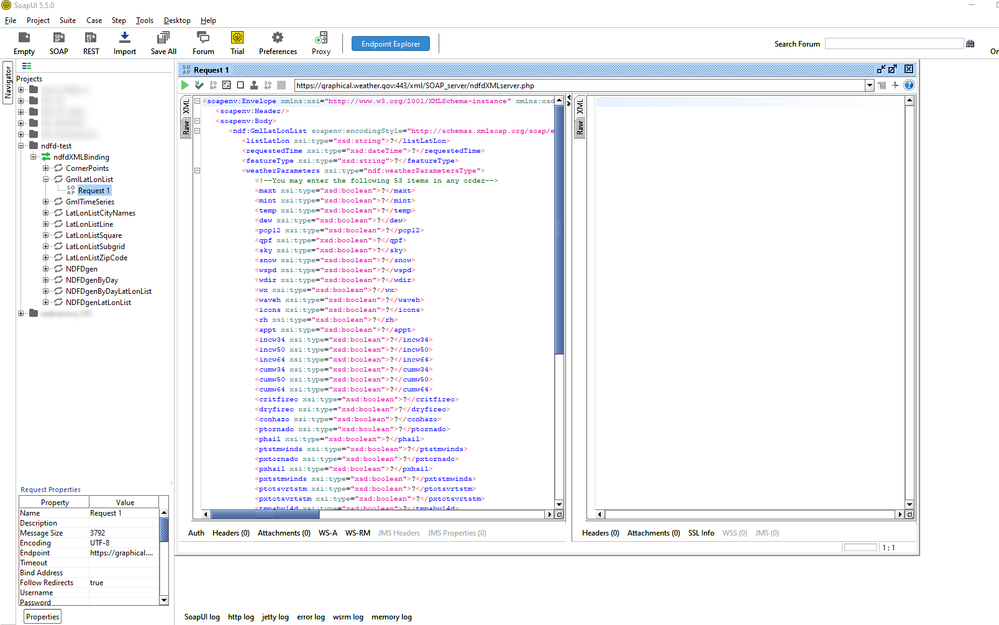Open the Properties button at bottom left
Screen dimensions: 999x625
point(42,617)
